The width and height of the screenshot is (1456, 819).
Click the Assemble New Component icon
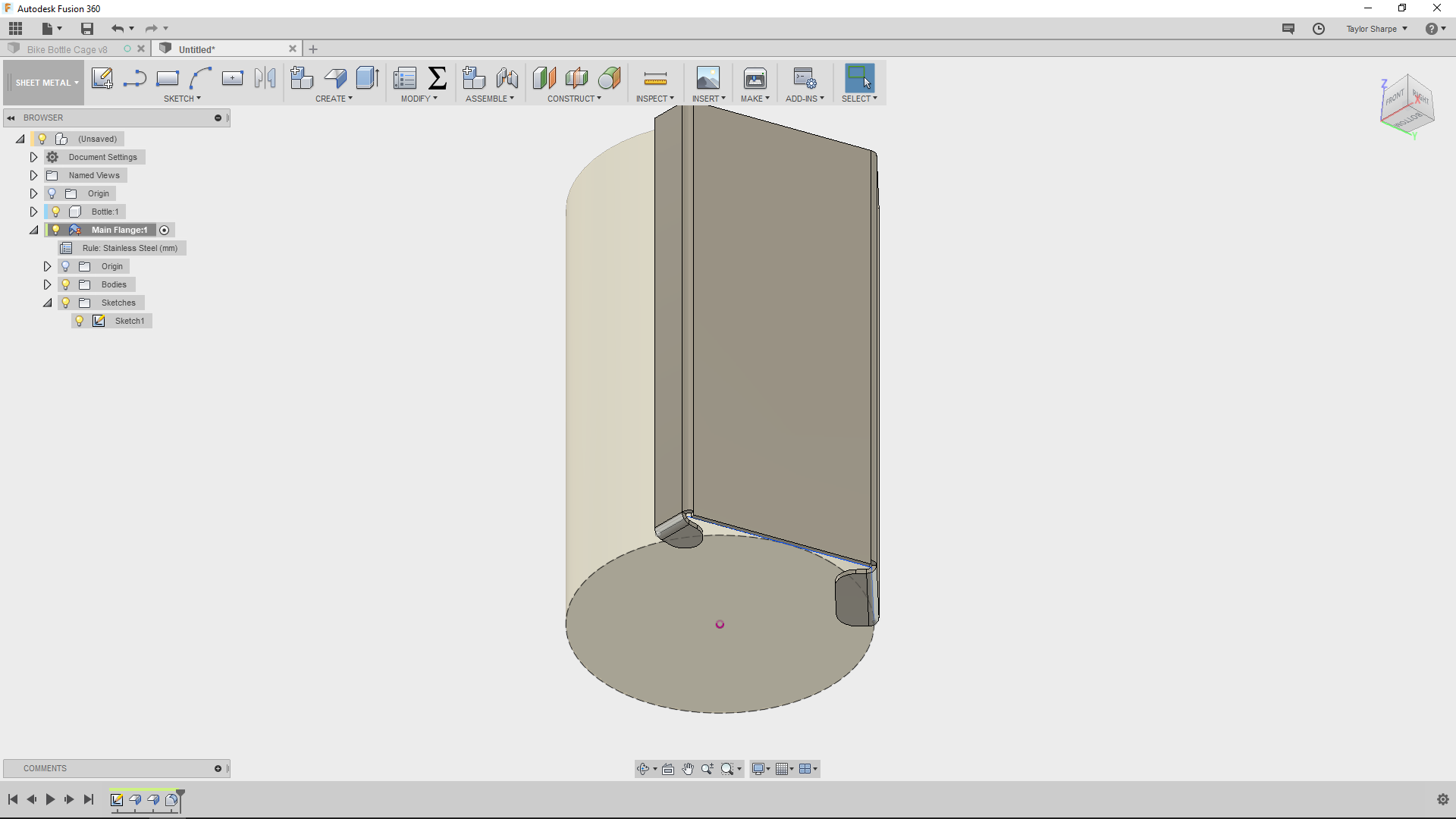pyautogui.click(x=474, y=78)
